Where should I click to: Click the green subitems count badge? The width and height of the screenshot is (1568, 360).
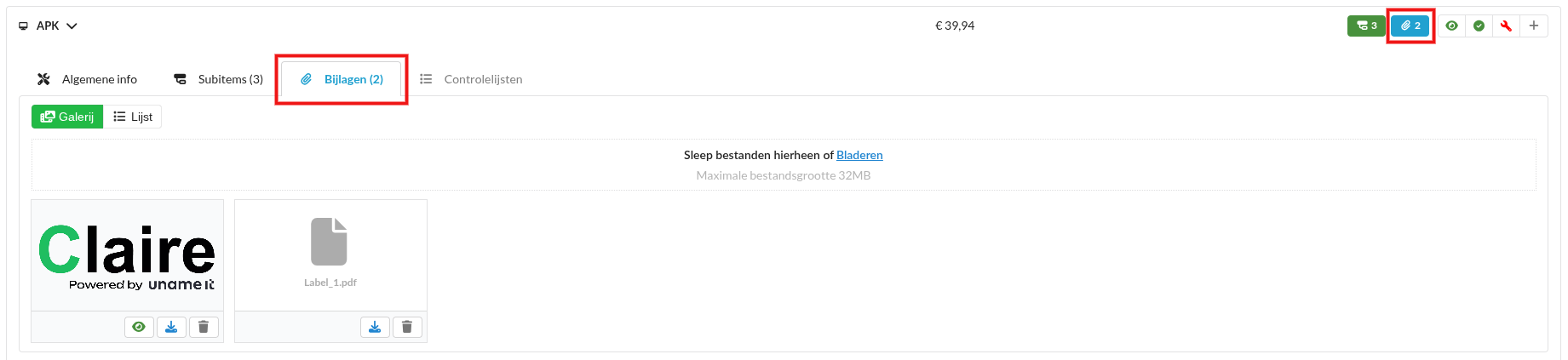coord(1366,26)
